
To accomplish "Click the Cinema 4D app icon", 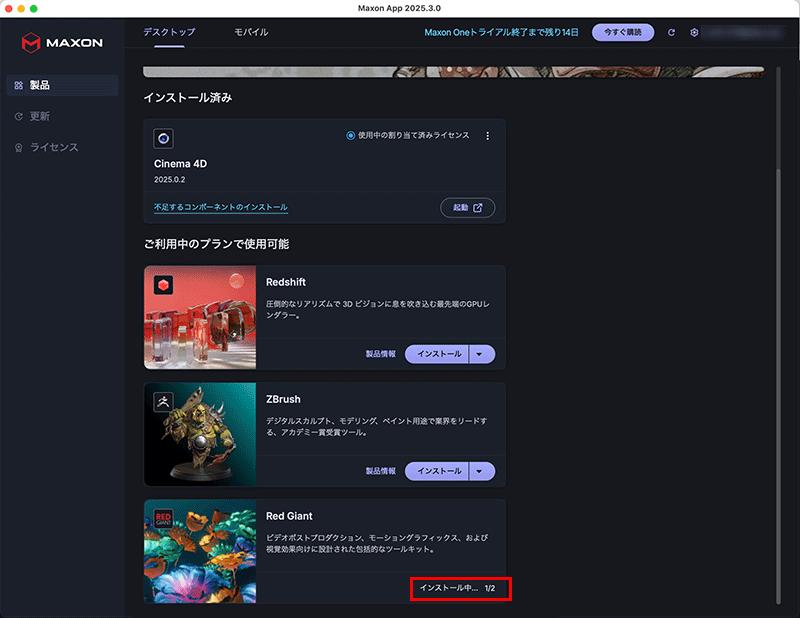I will pos(163,138).
